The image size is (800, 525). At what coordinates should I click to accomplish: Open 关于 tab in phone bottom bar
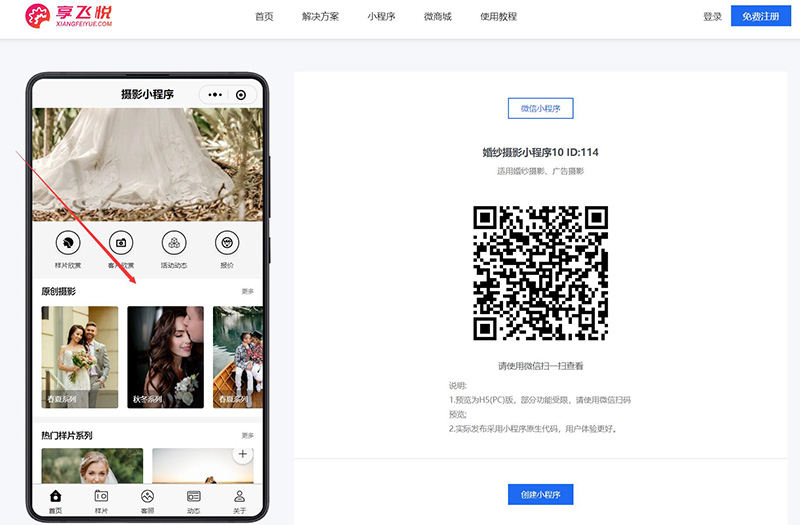(239, 500)
